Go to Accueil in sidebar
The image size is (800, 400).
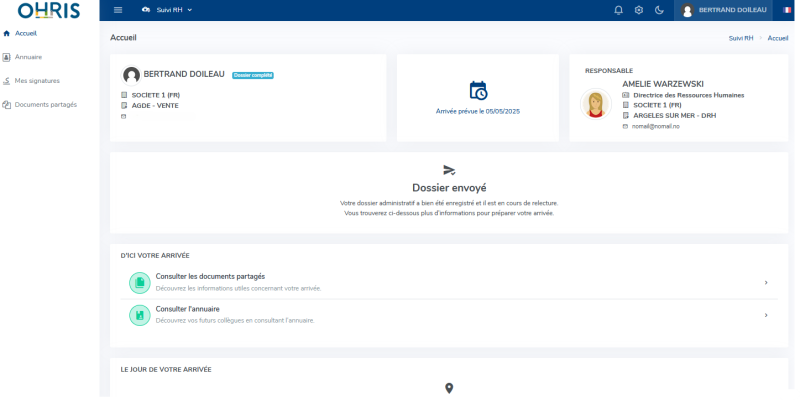coord(26,33)
